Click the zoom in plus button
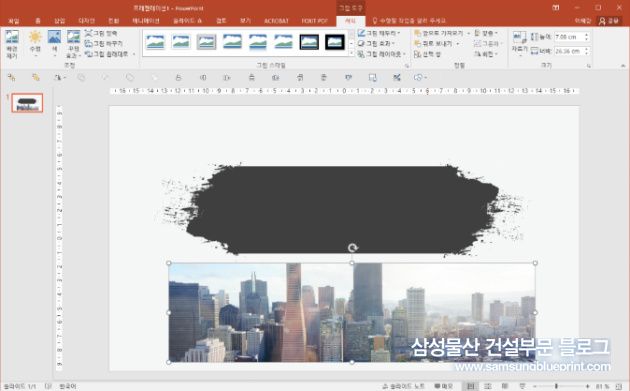 pyautogui.click(x=587, y=386)
